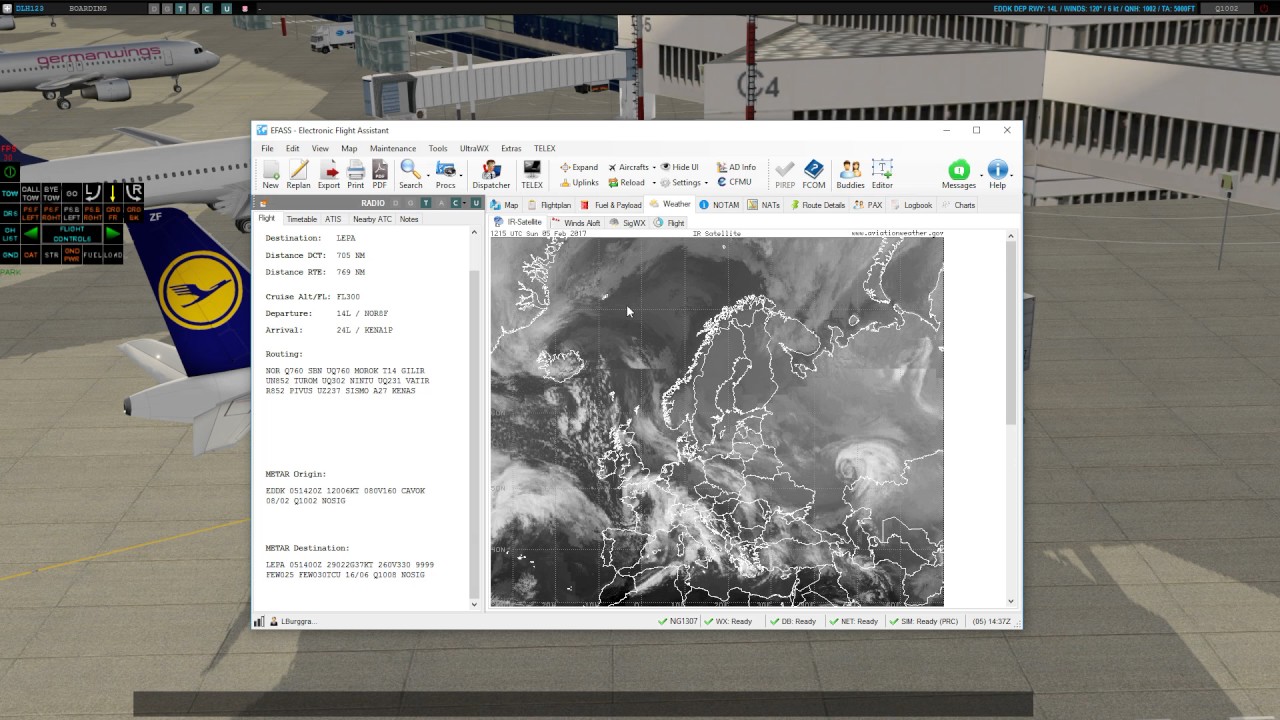The image size is (1280, 720).
Task: Open the Buddies icon
Action: click(850, 169)
